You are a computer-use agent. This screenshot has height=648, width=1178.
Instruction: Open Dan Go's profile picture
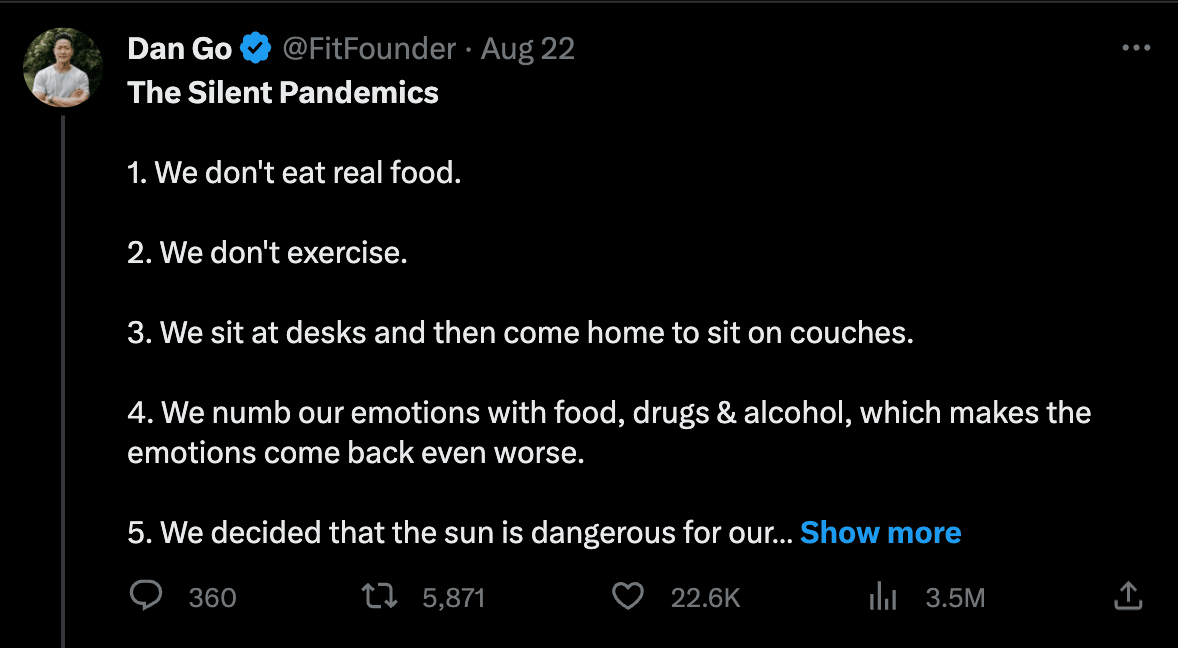(x=62, y=67)
